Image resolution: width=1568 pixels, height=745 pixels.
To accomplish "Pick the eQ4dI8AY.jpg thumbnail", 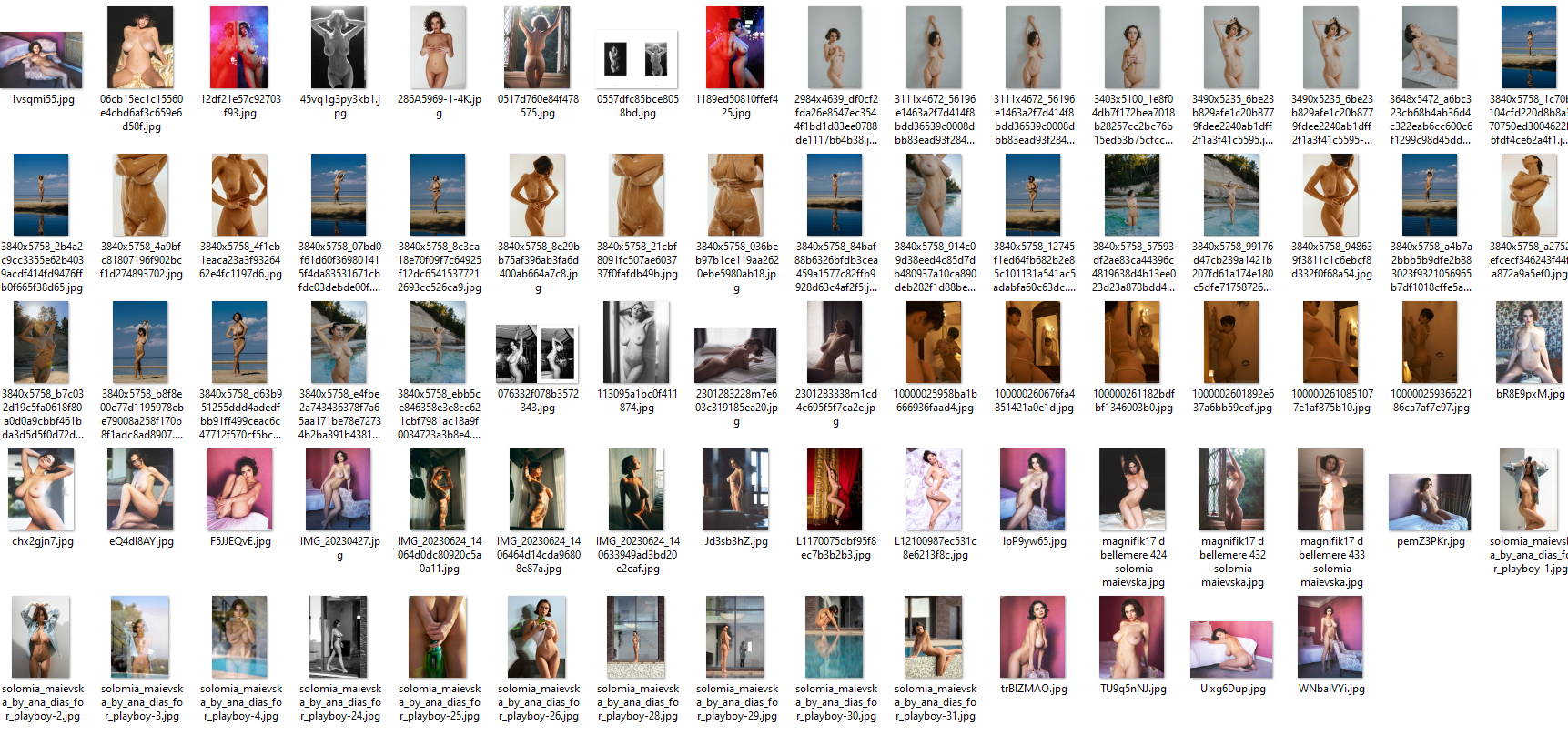I will [x=141, y=490].
